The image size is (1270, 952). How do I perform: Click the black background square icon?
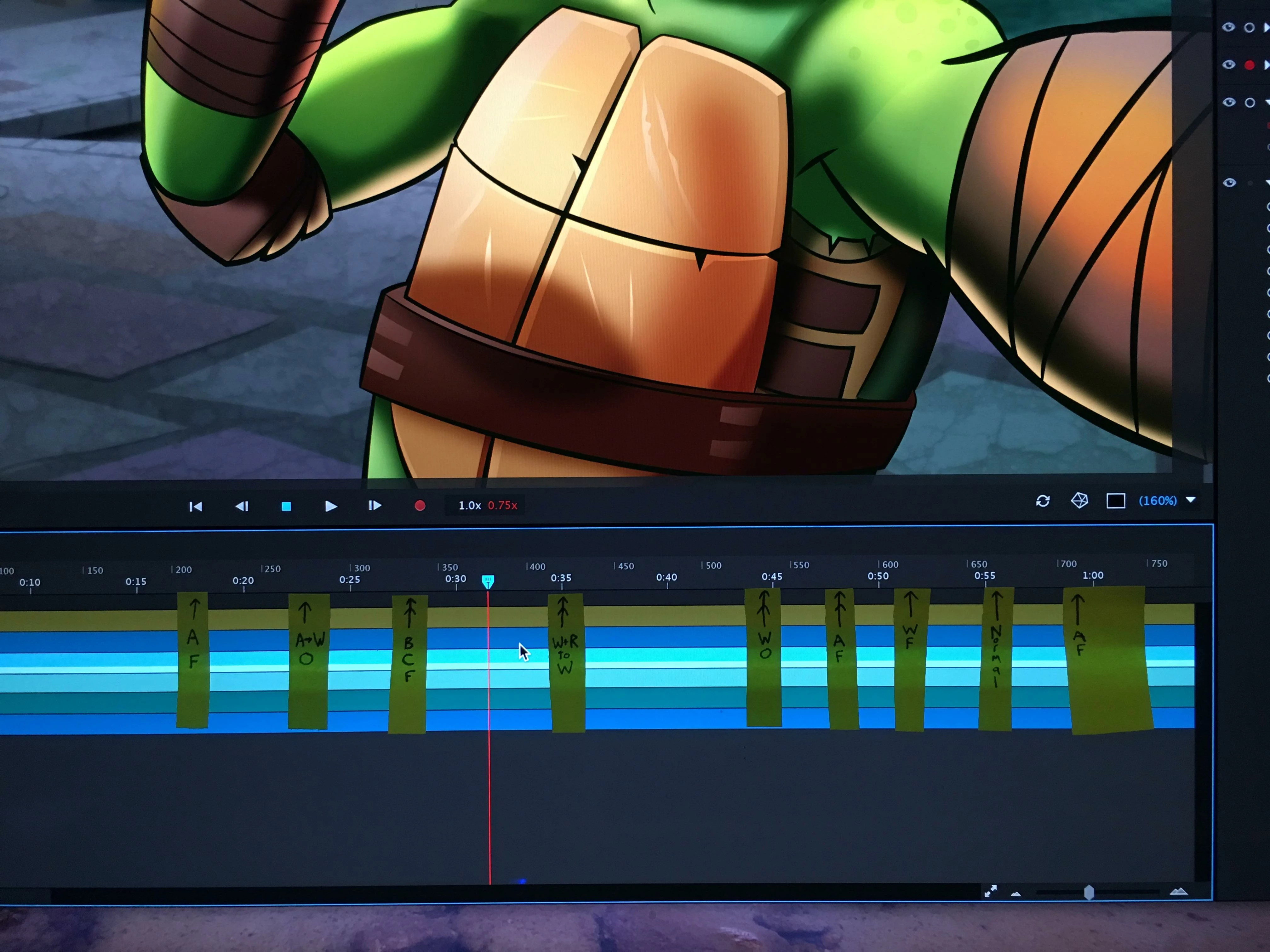coord(1116,501)
